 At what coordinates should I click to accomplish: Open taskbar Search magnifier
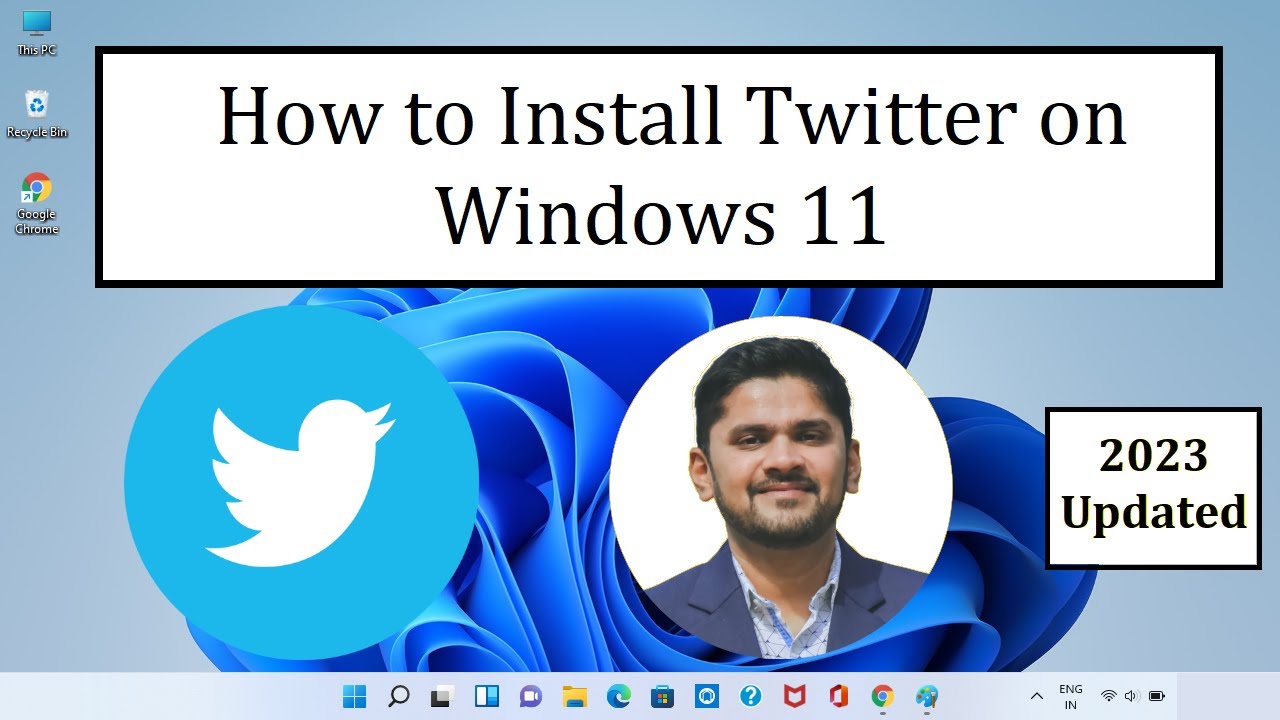click(x=398, y=696)
